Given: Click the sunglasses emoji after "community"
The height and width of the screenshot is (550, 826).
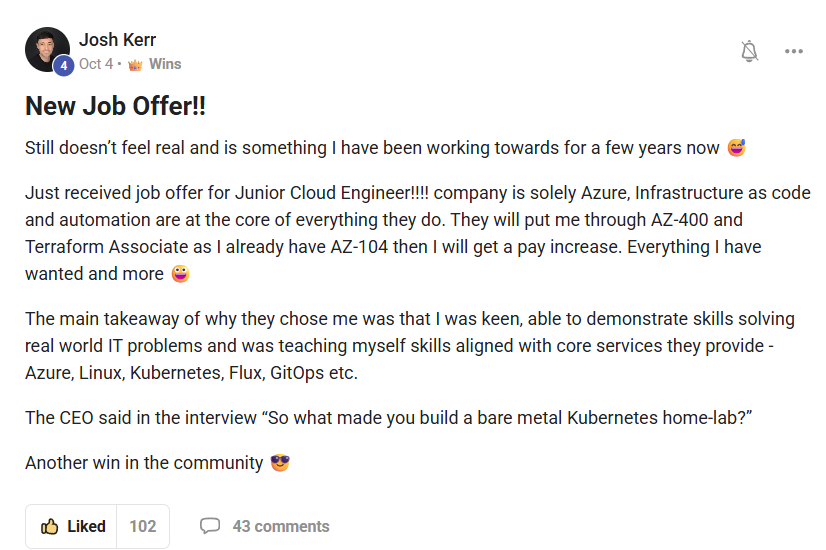Looking at the screenshot, I should tap(280, 463).
